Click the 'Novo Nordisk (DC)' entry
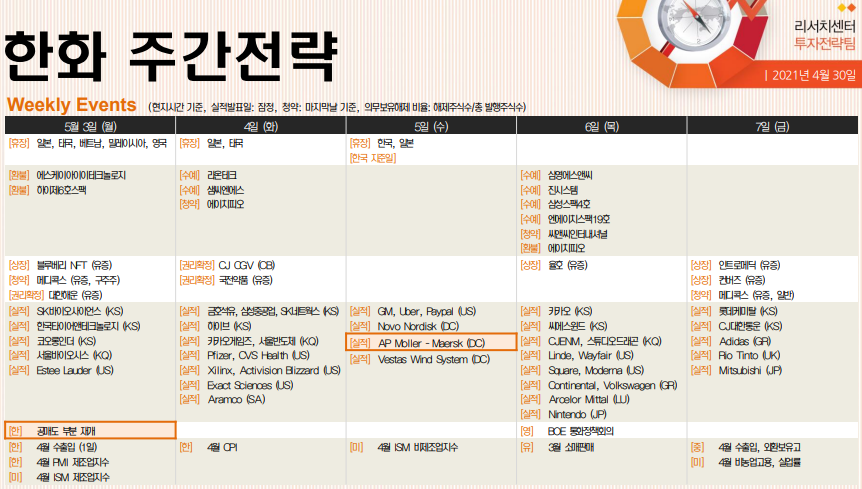Image resolution: width=862 pixels, height=489 pixels. [418, 326]
